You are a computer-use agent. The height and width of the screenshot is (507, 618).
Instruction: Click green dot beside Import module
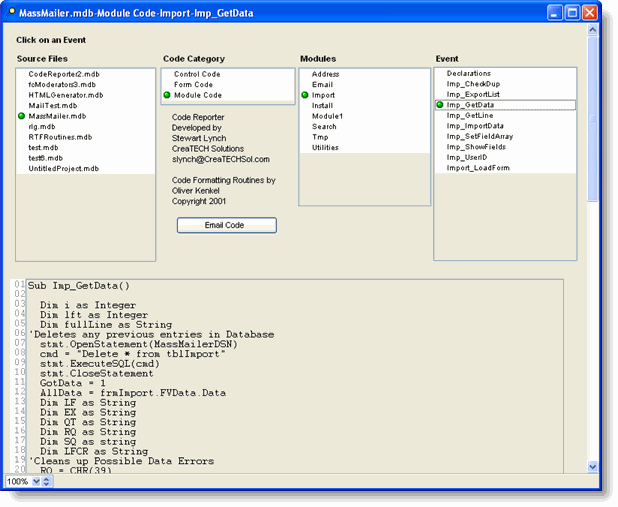coord(305,95)
